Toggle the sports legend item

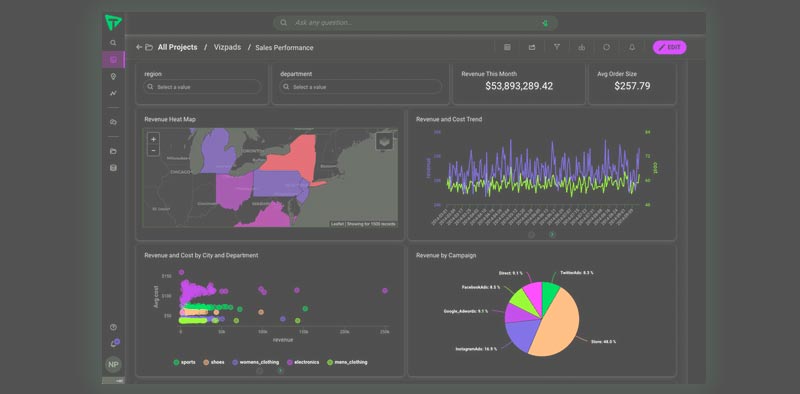point(184,362)
